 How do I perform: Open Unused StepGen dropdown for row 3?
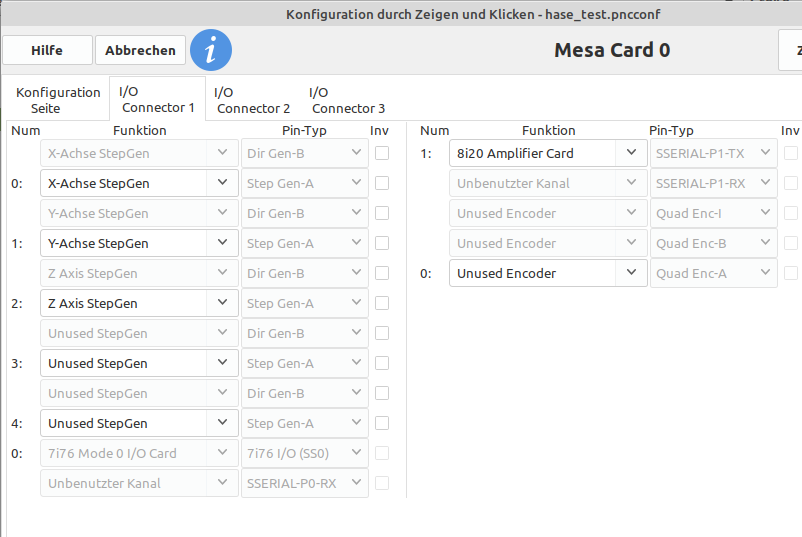[139, 364]
